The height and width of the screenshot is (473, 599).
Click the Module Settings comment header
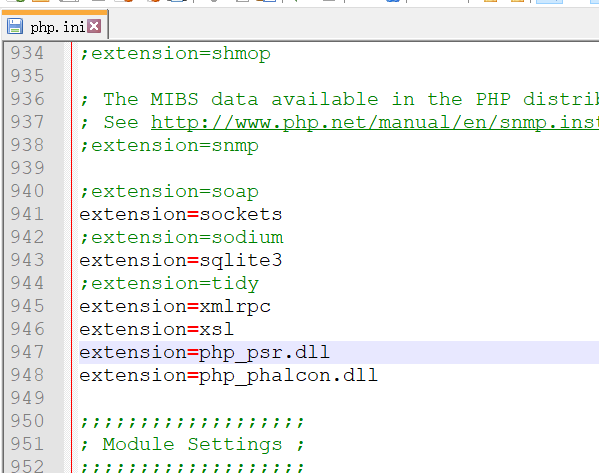pos(192,444)
